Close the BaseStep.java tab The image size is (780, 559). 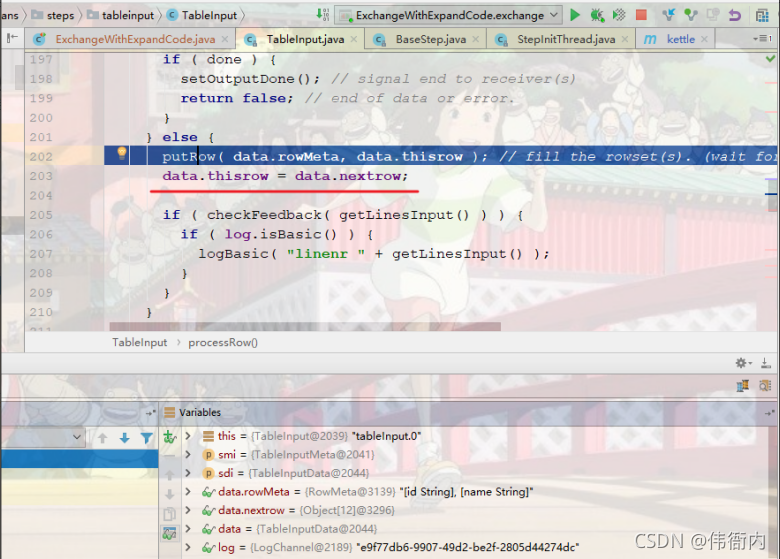(476, 39)
